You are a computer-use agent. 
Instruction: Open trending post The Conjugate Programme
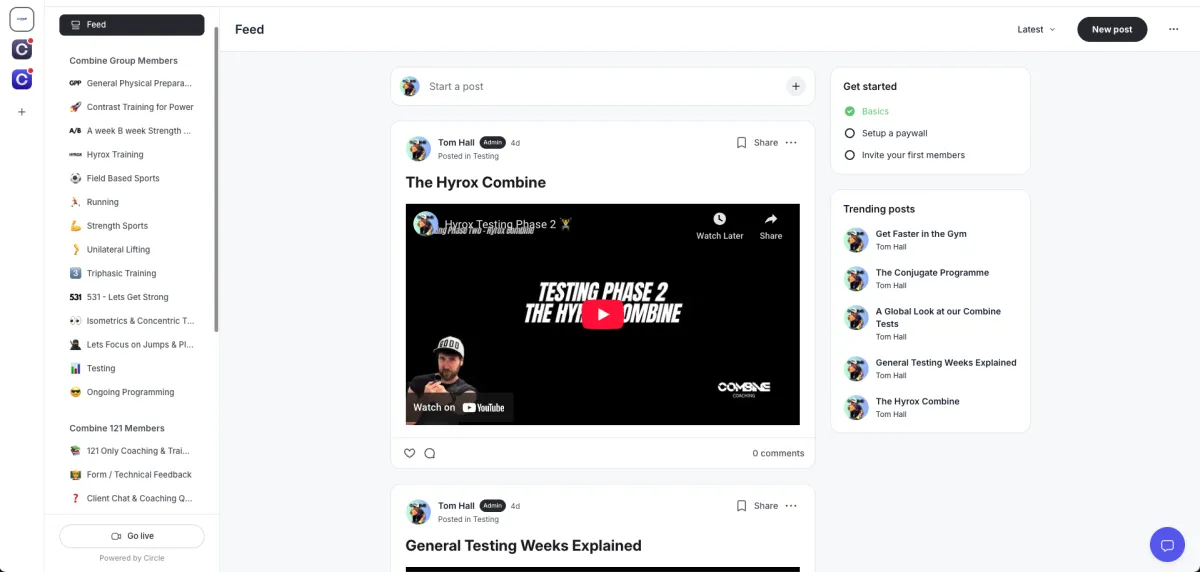[932, 273]
